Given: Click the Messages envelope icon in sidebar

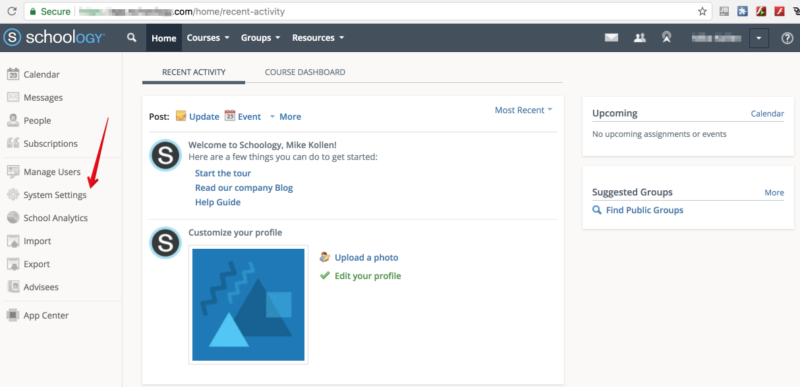Looking at the screenshot, I should [13, 97].
